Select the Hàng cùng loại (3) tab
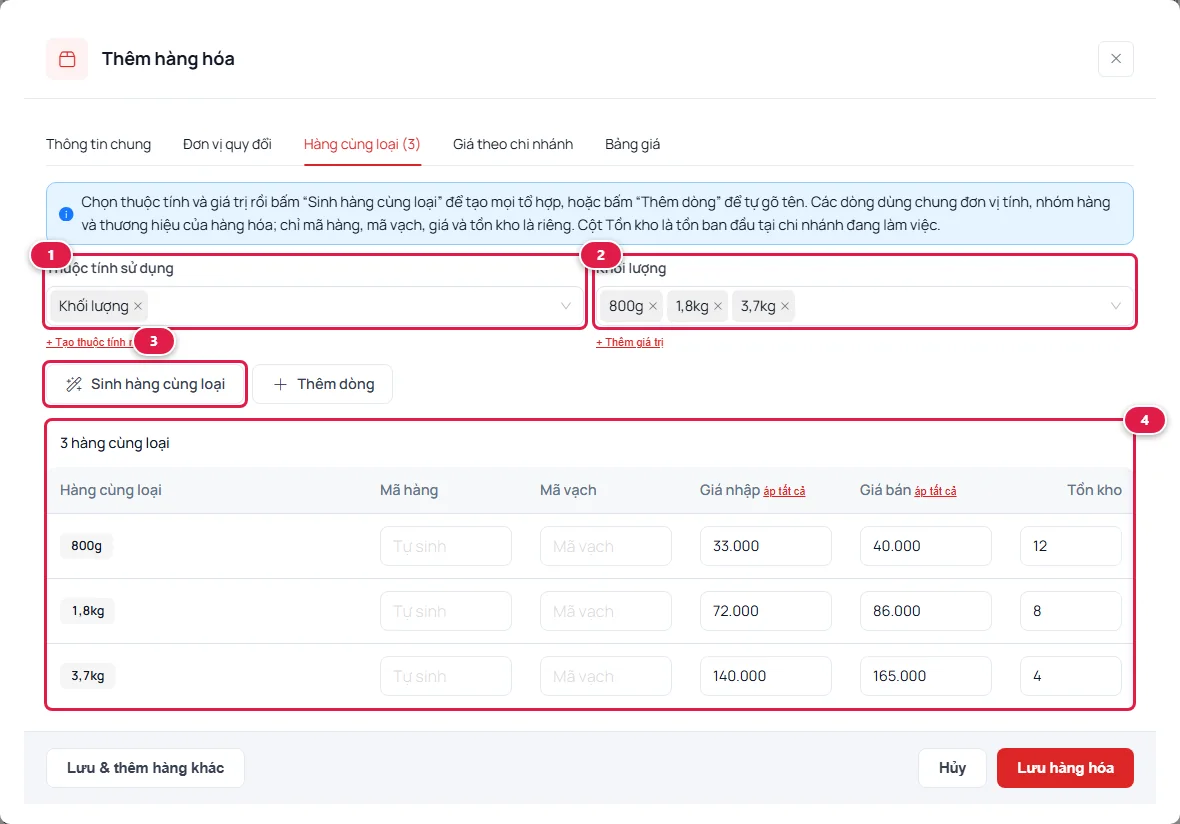Viewport: 1180px width, 824px height. pos(362,144)
